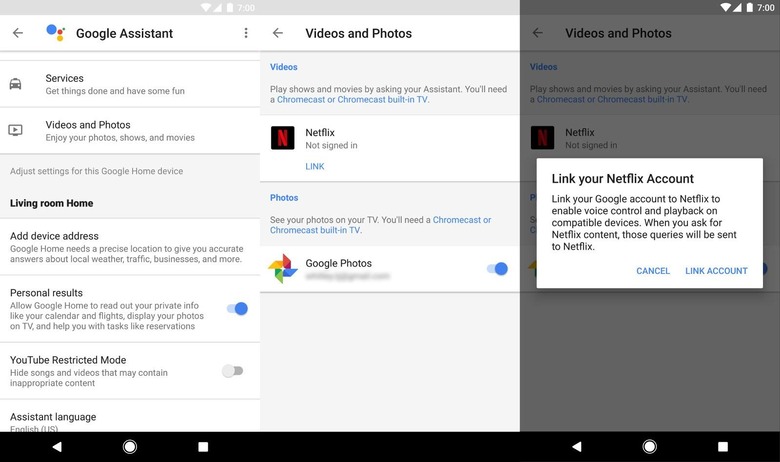Tap the 7:00 clock in right status bar
The height and width of the screenshot is (462, 780).
point(766,7)
